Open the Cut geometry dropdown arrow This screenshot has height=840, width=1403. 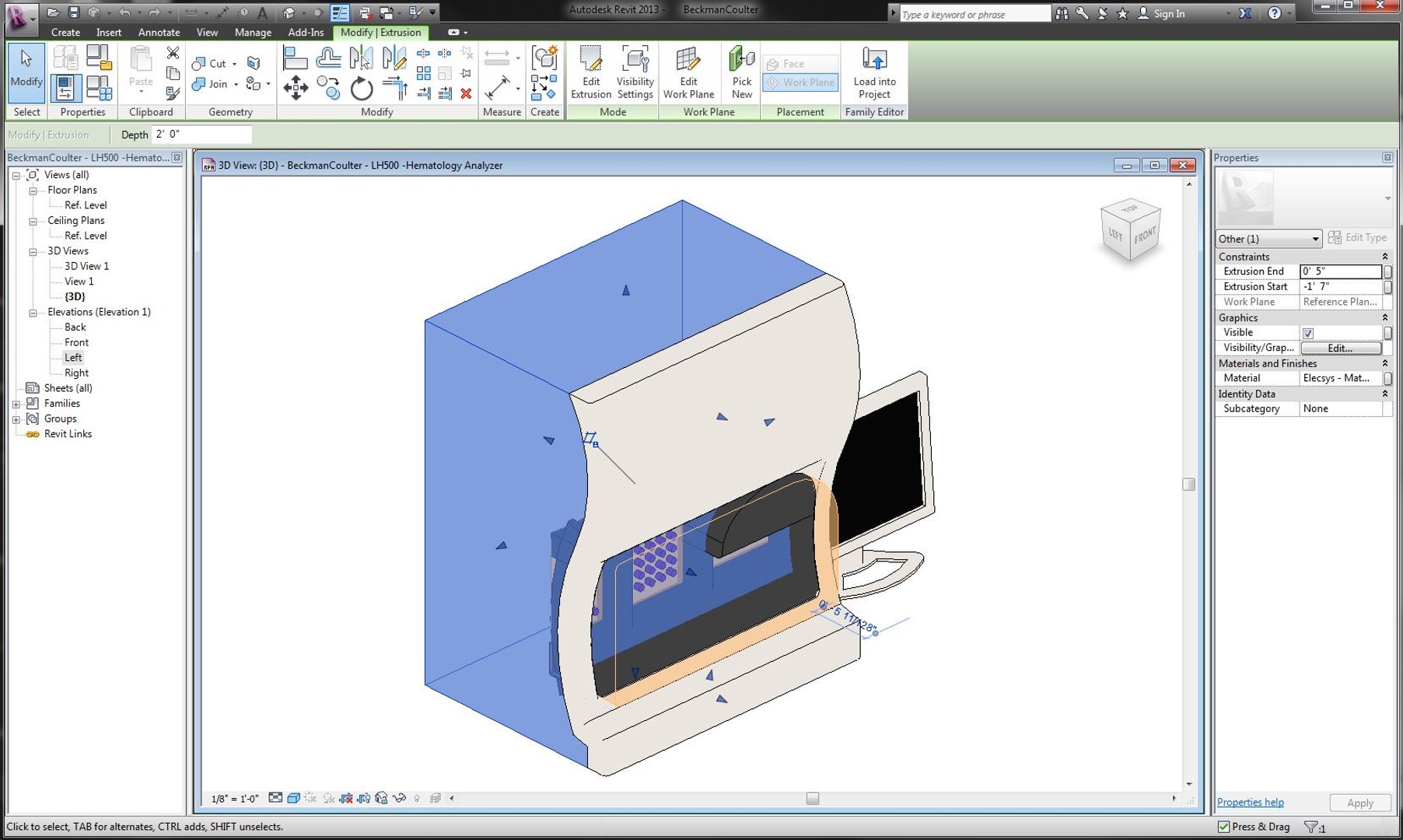point(234,64)
